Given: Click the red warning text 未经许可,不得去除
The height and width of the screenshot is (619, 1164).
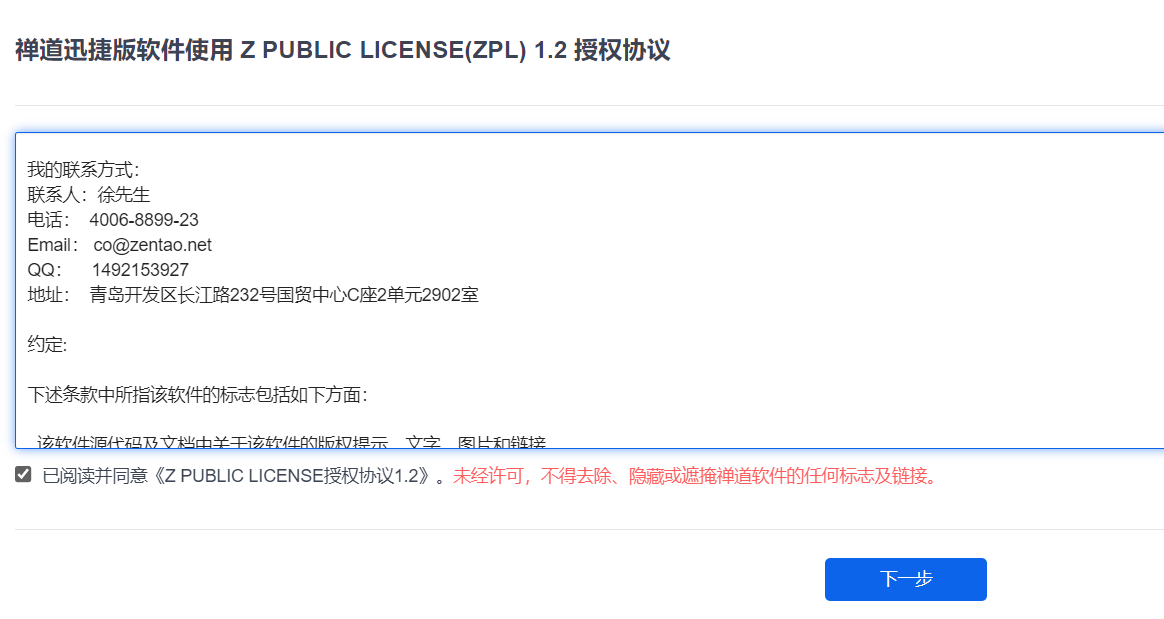Looking at the screenshot, I should [697, 476].
